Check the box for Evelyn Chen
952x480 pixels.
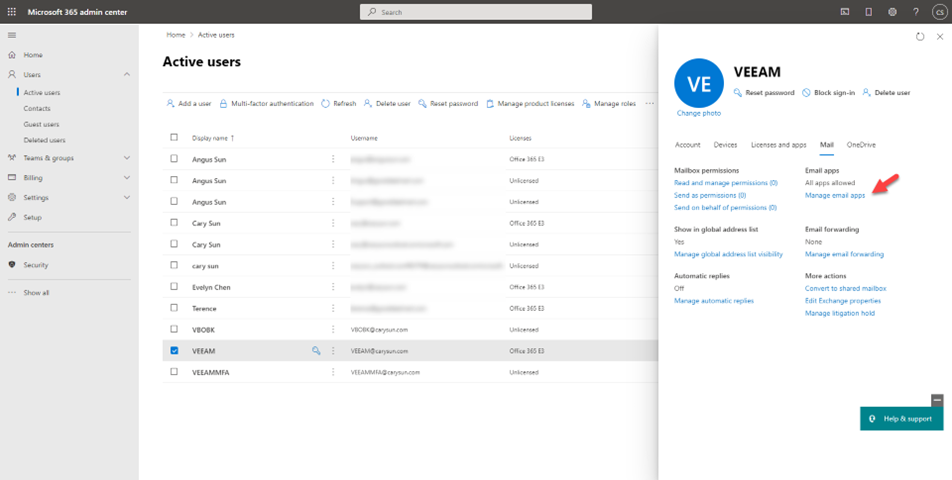[x=174, y=286]
